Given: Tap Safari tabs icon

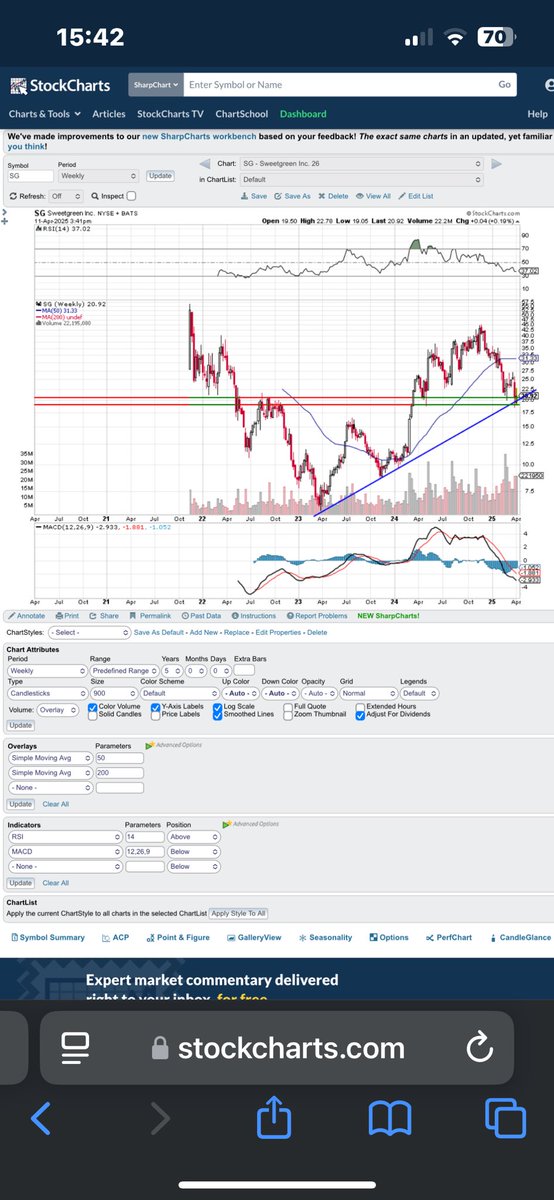Looking at the screenshot, I should (506, 1119).
